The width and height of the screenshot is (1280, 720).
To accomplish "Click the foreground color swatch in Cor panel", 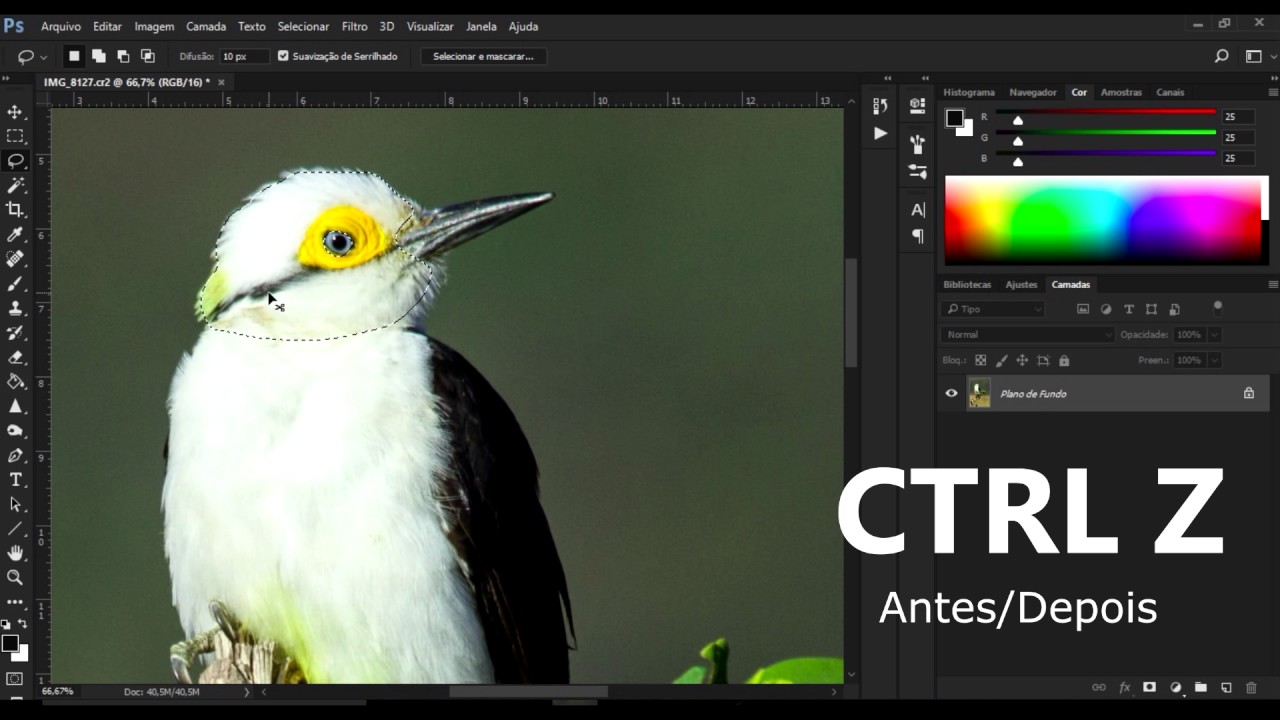I will tap(954, 118).
